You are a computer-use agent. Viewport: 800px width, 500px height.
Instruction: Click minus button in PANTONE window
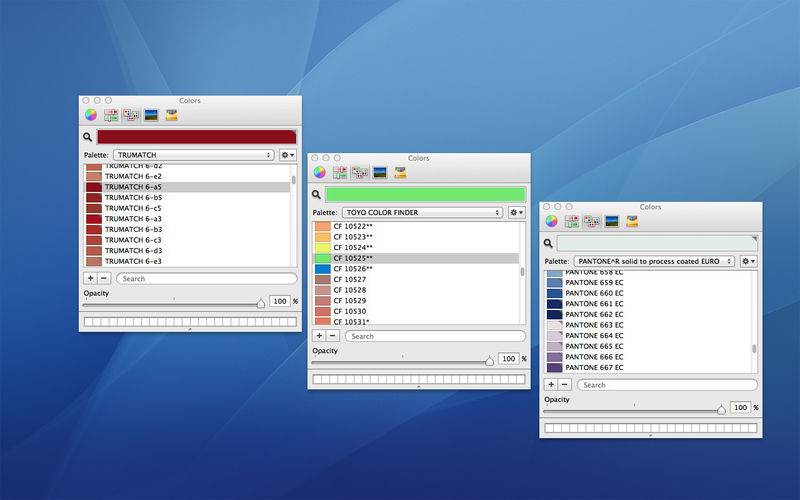(x=564, y=385)
